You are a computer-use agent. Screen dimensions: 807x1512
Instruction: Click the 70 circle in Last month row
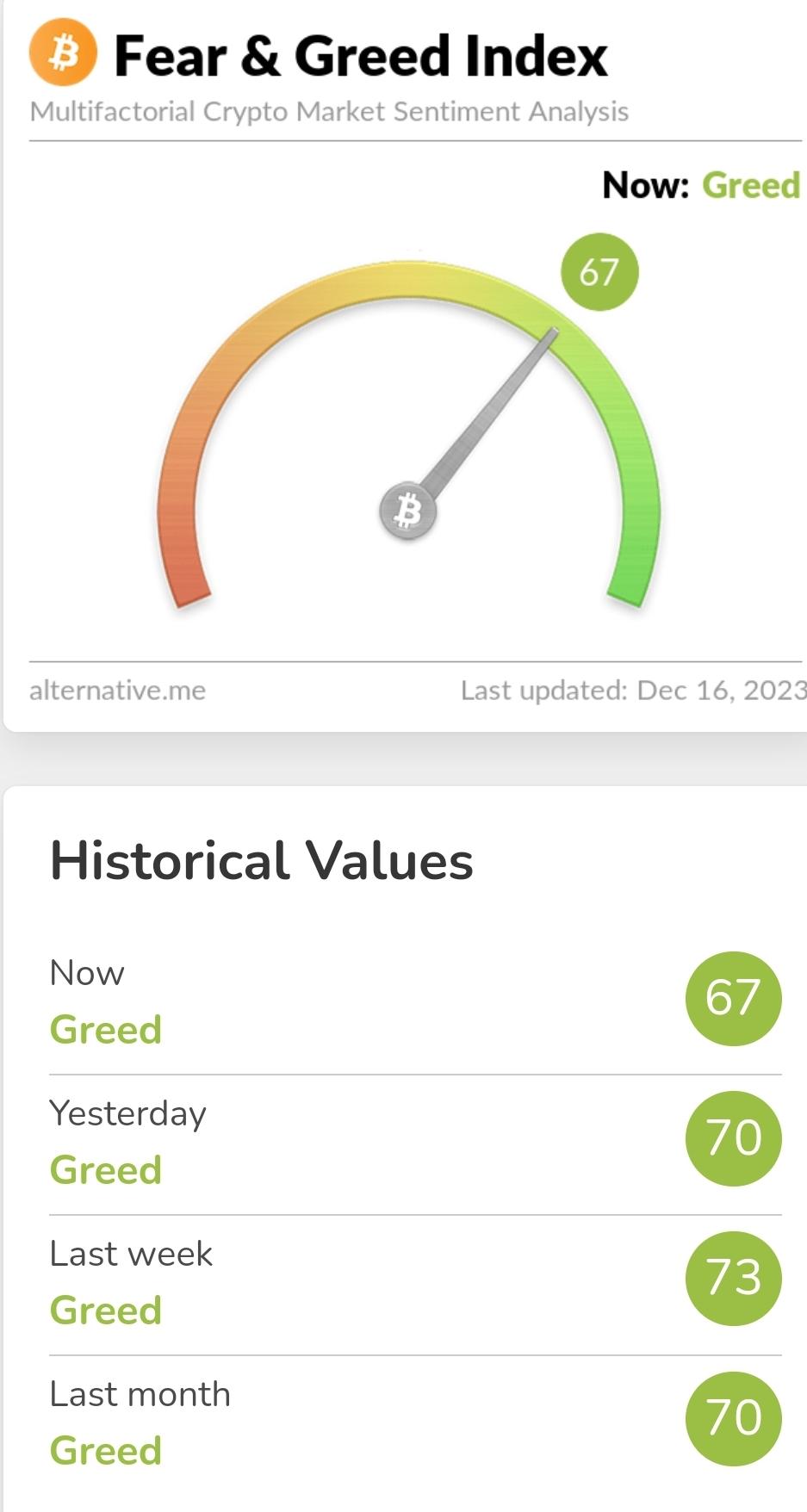click(734, 1418)
